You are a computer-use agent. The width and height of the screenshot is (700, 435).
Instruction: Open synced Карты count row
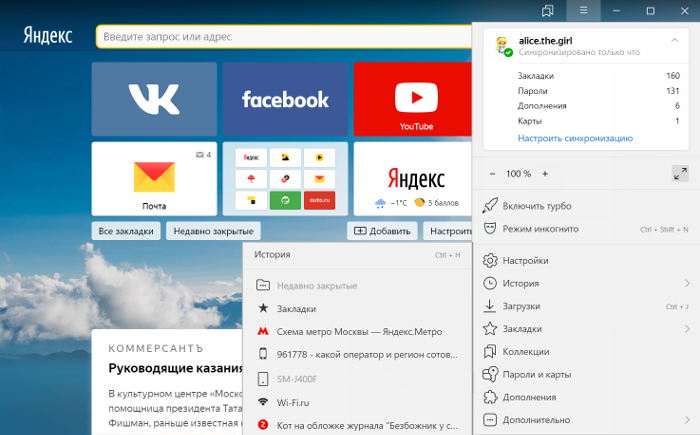pos(598,121)
